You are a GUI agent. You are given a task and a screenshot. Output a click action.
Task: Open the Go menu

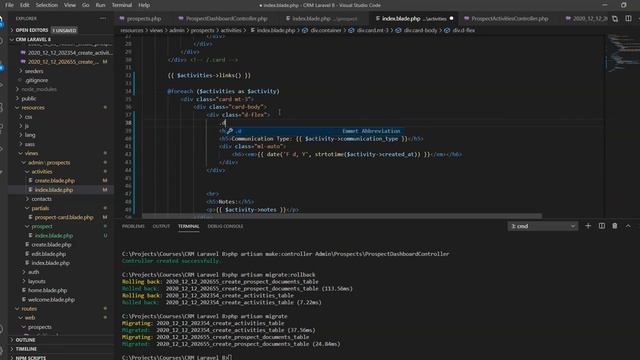pyautogui.click(x=85, y=5)
